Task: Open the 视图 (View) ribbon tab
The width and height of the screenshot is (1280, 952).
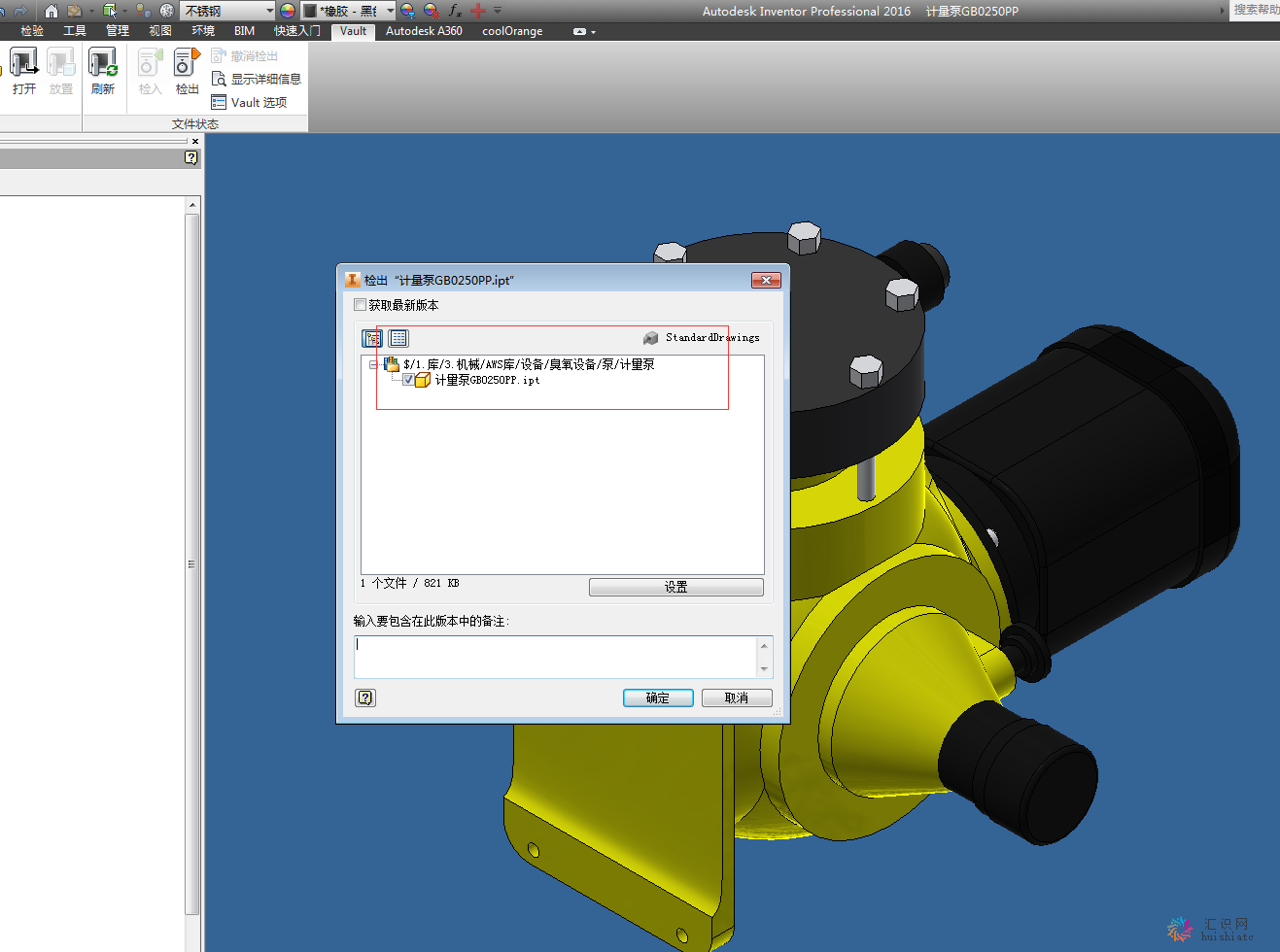Action: click(160, 31)
